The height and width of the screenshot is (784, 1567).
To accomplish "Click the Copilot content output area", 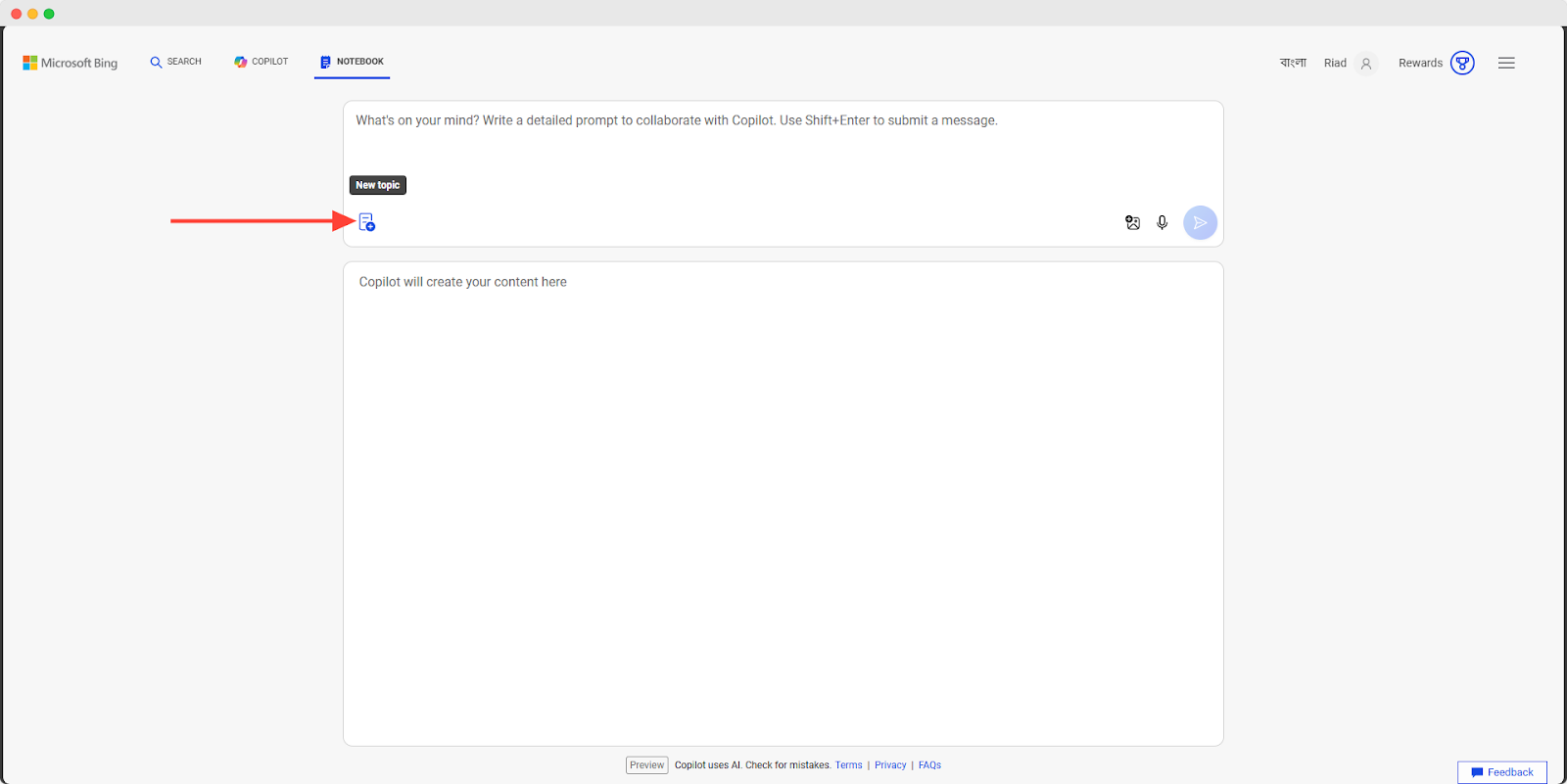I will pyautogui.click(x=783, y=503).
